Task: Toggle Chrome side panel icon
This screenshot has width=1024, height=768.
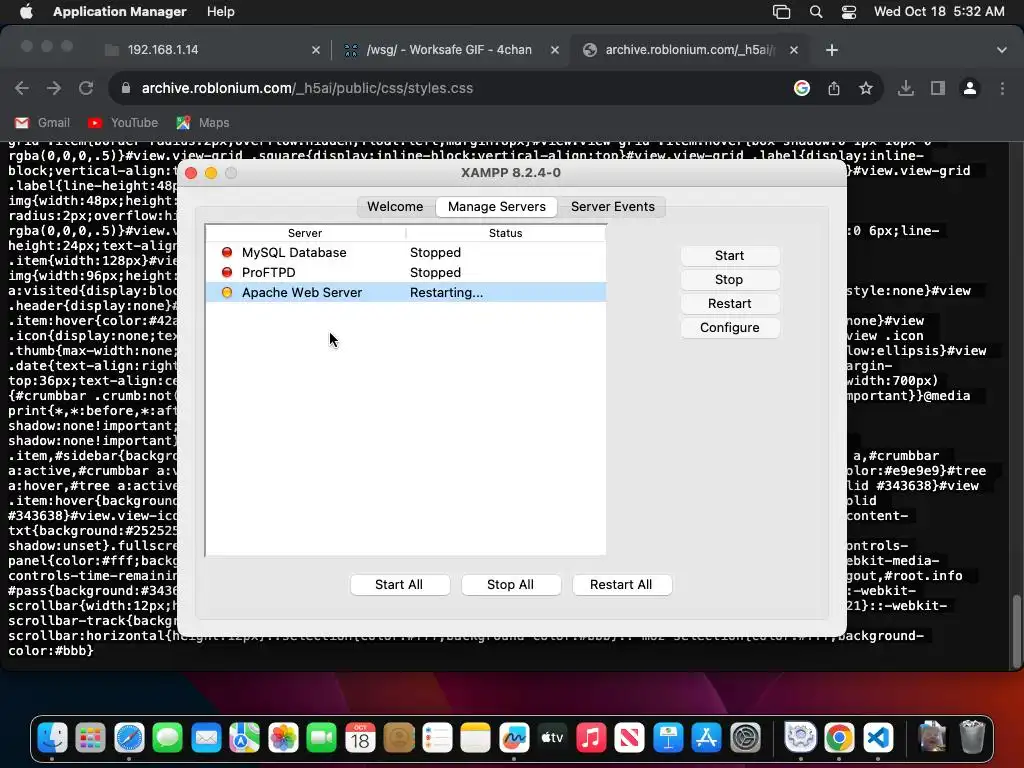Action: (938, 88)
